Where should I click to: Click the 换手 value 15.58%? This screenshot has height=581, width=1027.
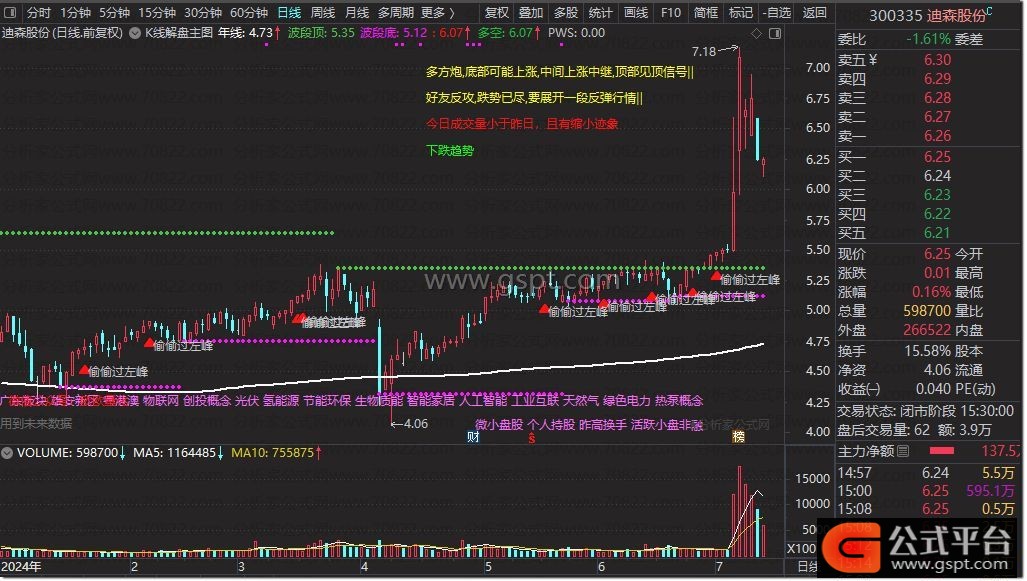[927, 350]
